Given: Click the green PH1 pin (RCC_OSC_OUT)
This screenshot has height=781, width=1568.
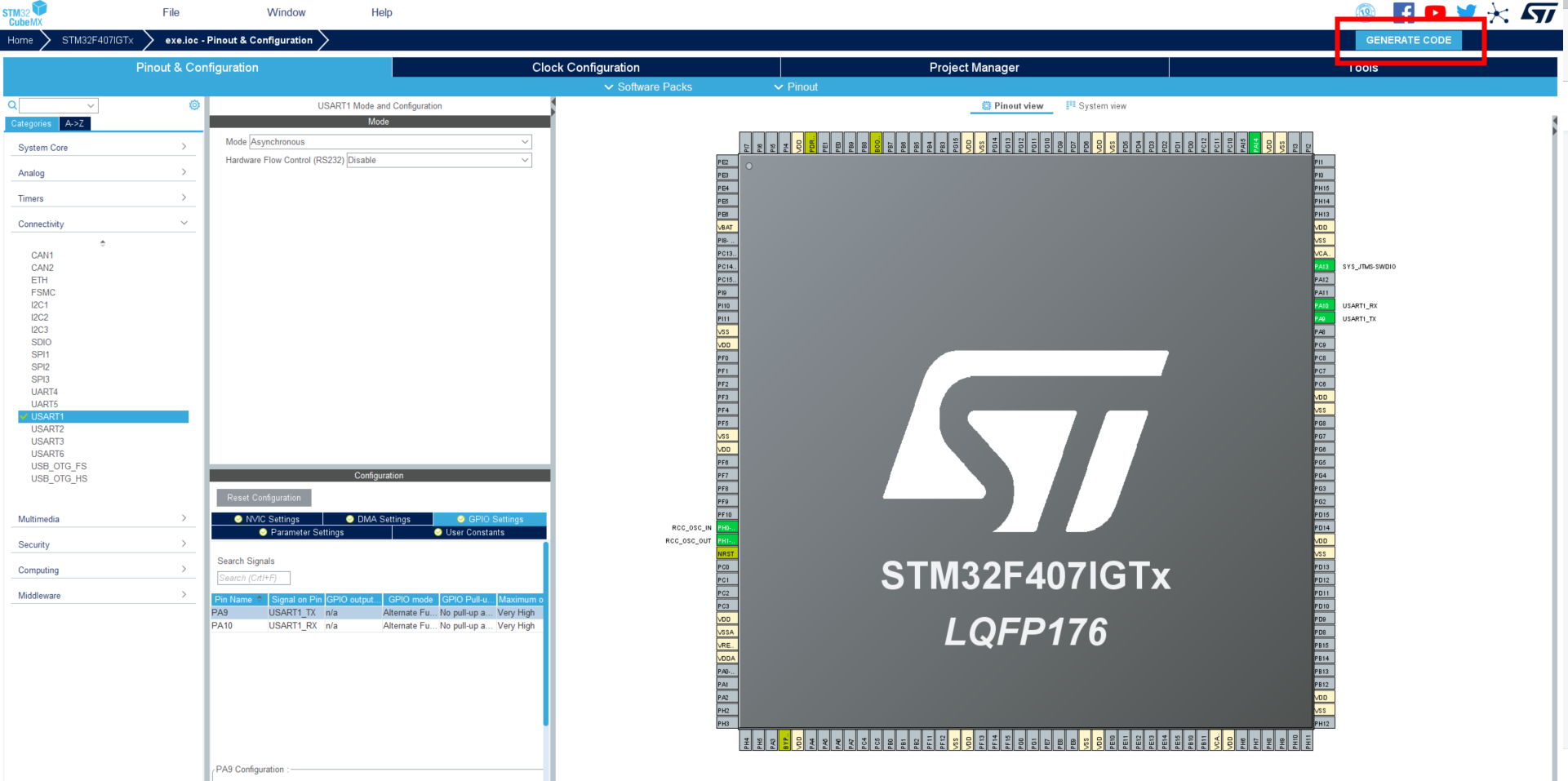Looking at the screenshot, I should point(726,540).
